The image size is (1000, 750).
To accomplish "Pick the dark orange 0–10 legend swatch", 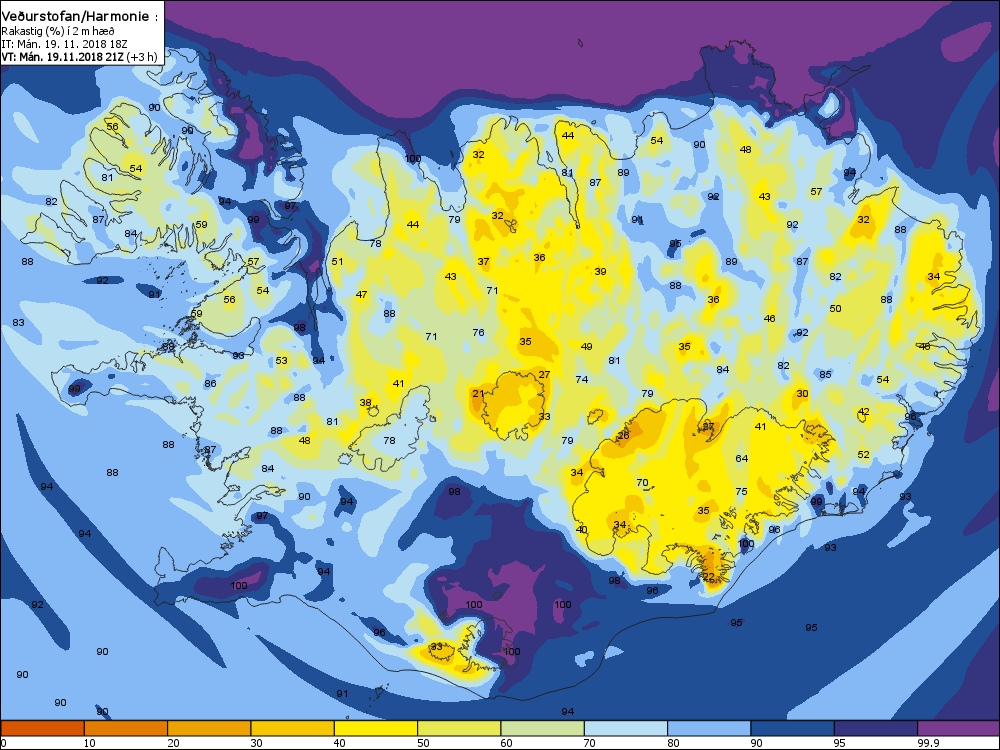I will tap(42, 728).
